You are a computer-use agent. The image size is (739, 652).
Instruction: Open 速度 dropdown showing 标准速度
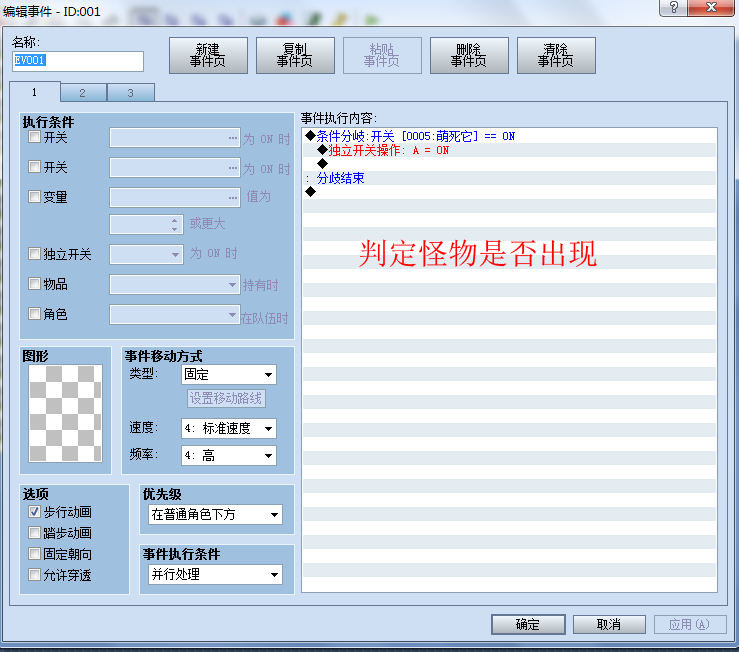[229, 429]
